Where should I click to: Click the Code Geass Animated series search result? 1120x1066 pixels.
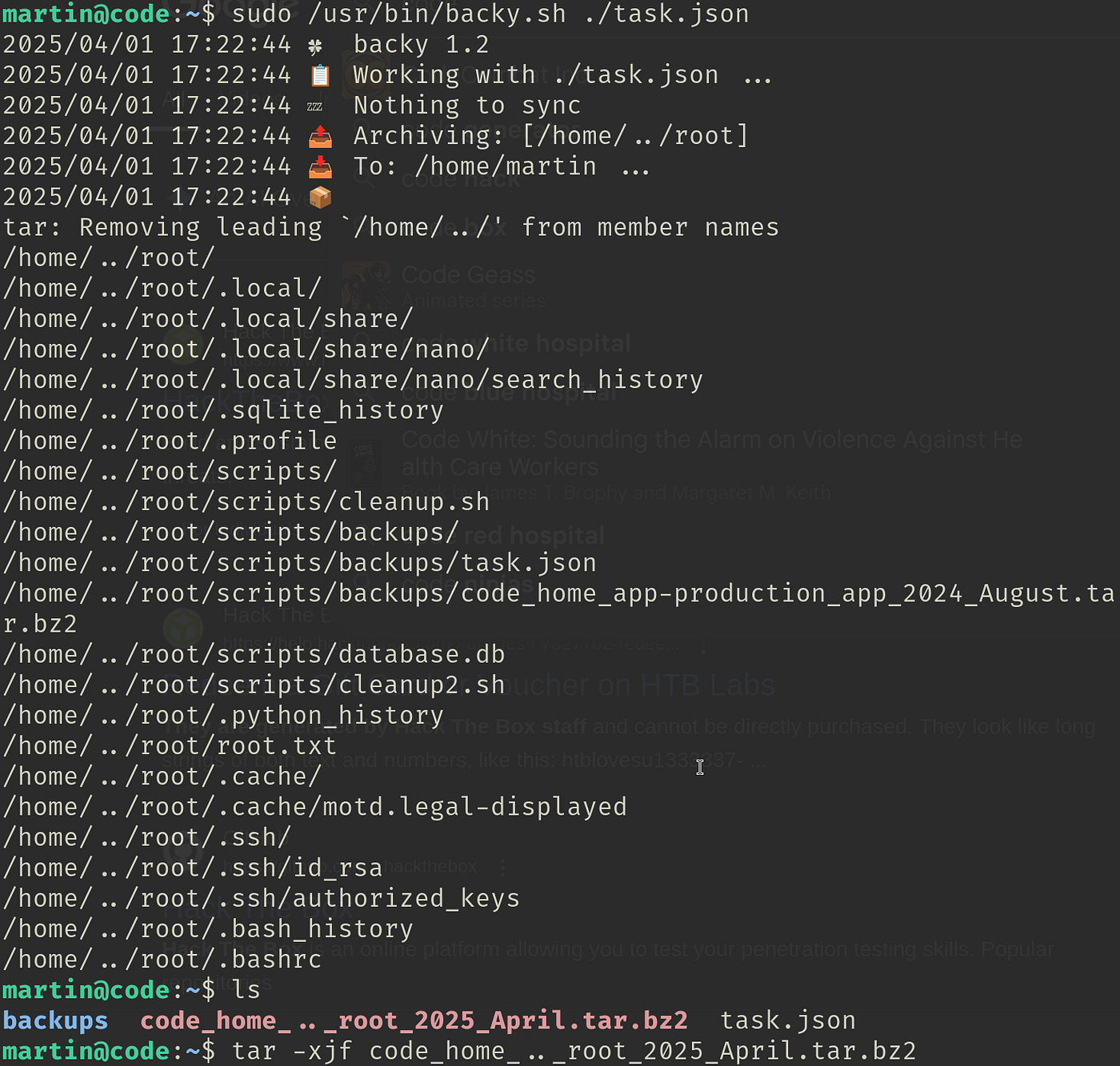coord(468,274)
